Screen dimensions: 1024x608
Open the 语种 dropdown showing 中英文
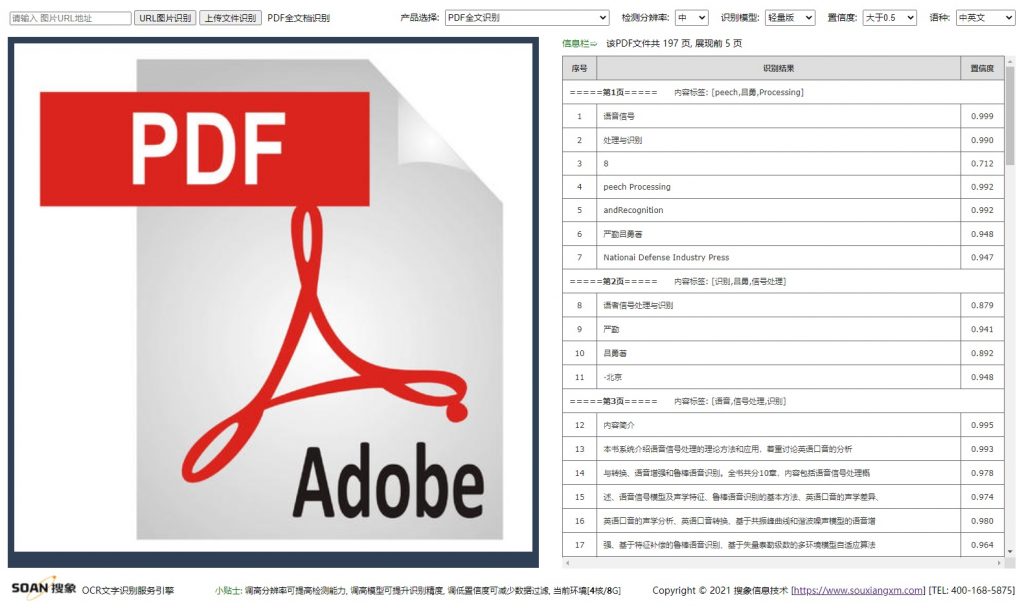pyautogui.click(x=985, y=18)
